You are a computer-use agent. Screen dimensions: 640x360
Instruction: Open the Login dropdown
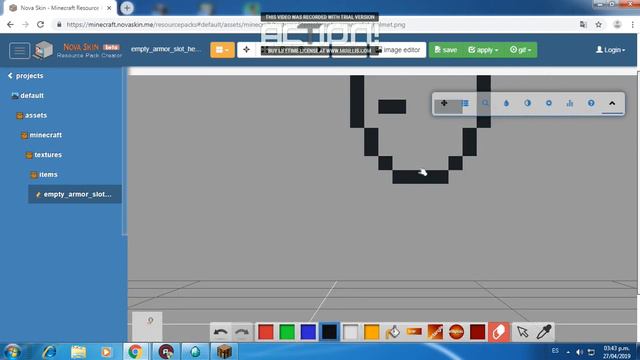[611, 50]
